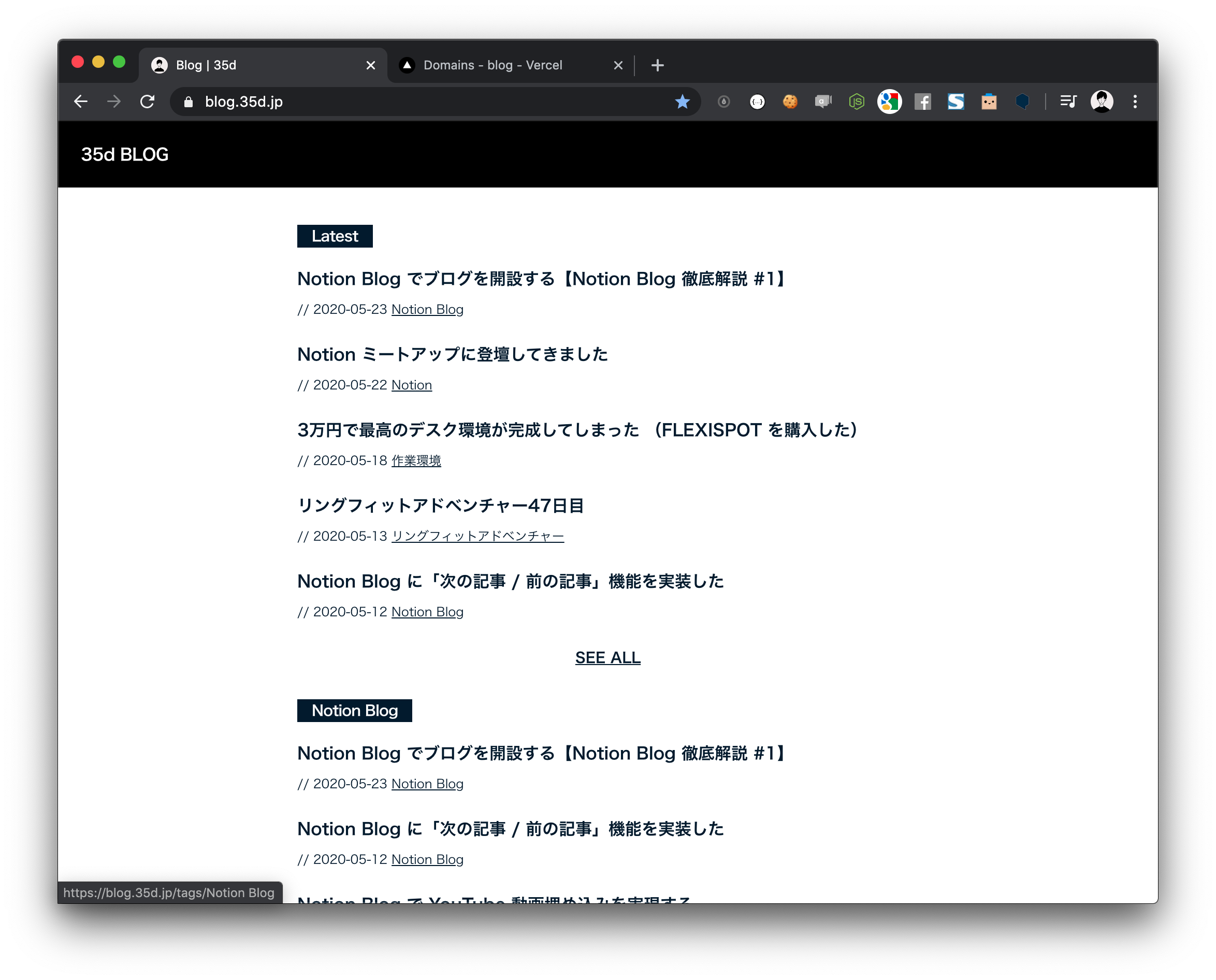Open the Chrome profile avatar
This screenshot has height=980, width=1216.
point(1102,102)
